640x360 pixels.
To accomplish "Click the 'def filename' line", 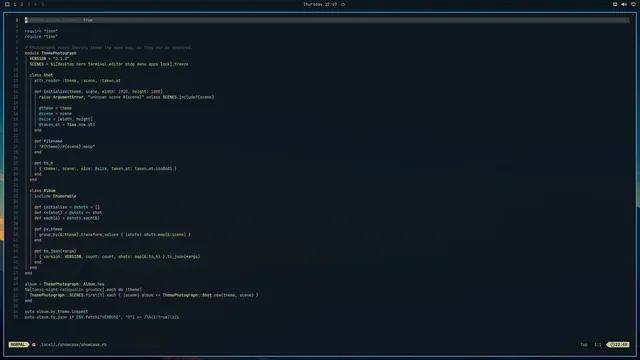I will pos(48,141).
